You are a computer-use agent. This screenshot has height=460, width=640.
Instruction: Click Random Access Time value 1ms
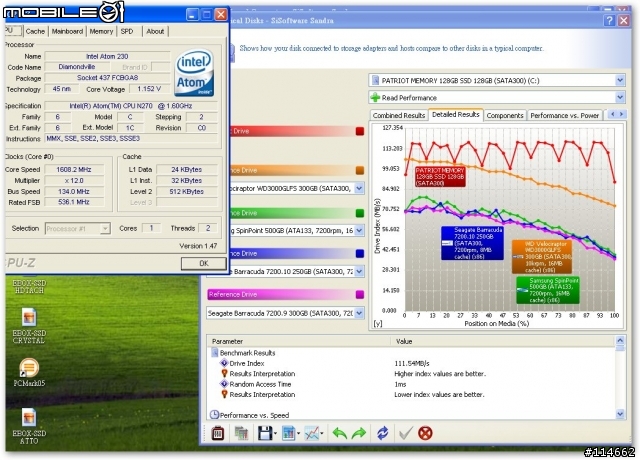400,384
